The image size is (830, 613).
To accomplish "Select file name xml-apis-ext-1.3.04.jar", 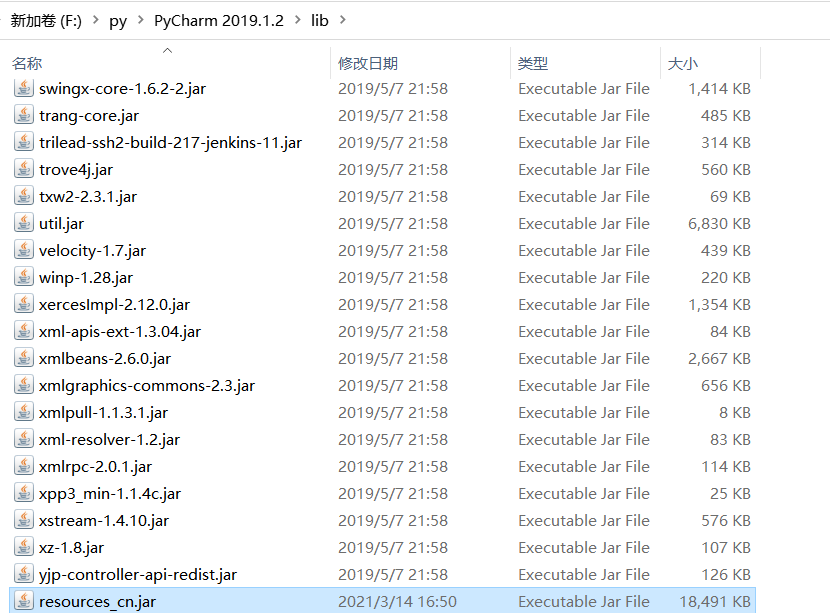I will pos(120,332).
